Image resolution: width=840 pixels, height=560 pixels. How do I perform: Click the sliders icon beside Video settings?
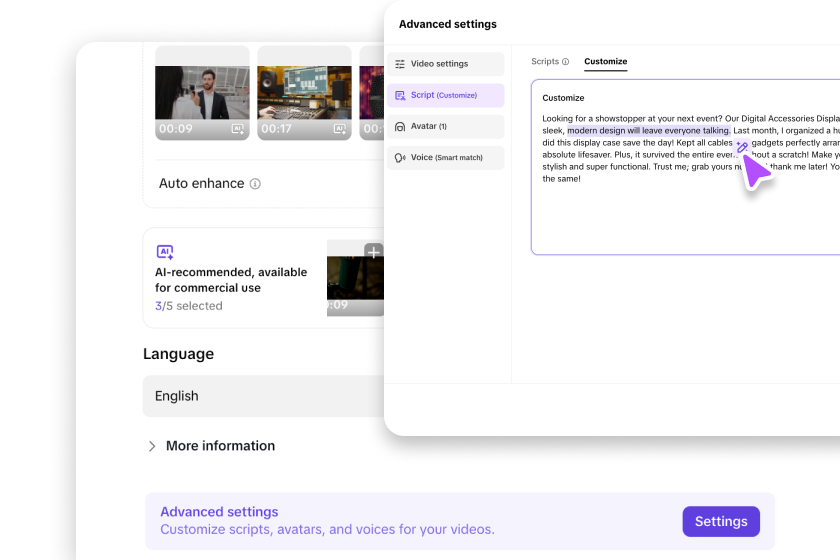pos(400,64)
